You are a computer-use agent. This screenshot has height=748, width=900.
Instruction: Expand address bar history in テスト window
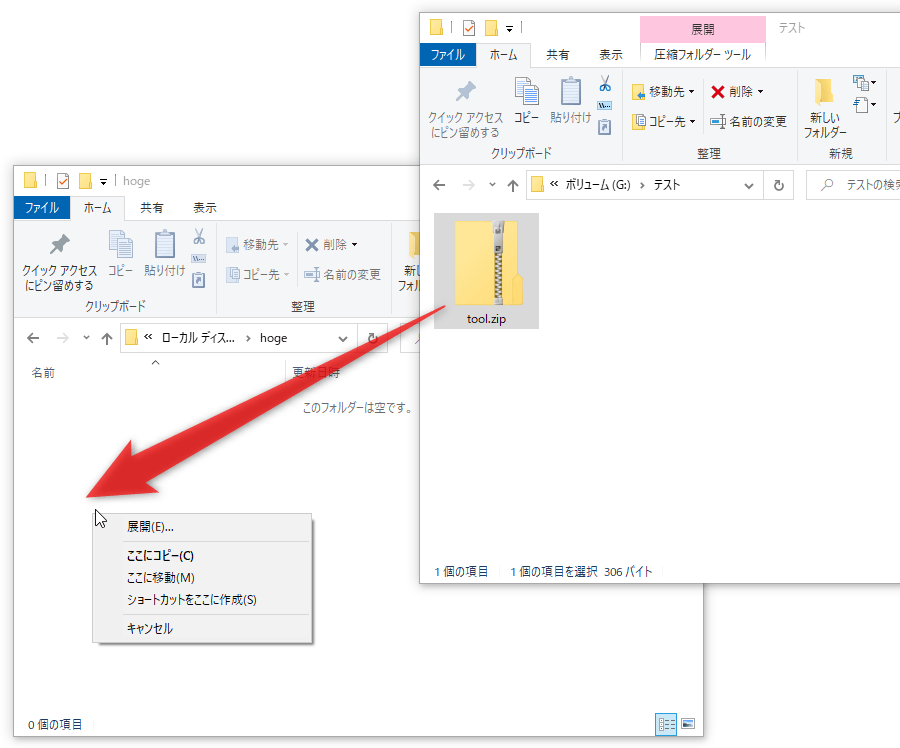pyautogui.click(x=748, y=185)
